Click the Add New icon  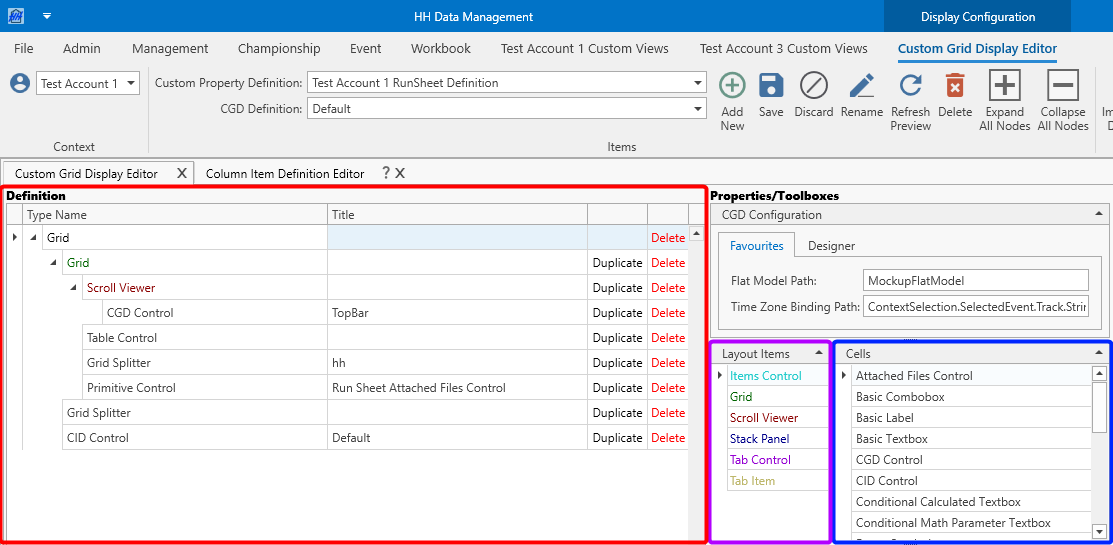coord(732,85)
